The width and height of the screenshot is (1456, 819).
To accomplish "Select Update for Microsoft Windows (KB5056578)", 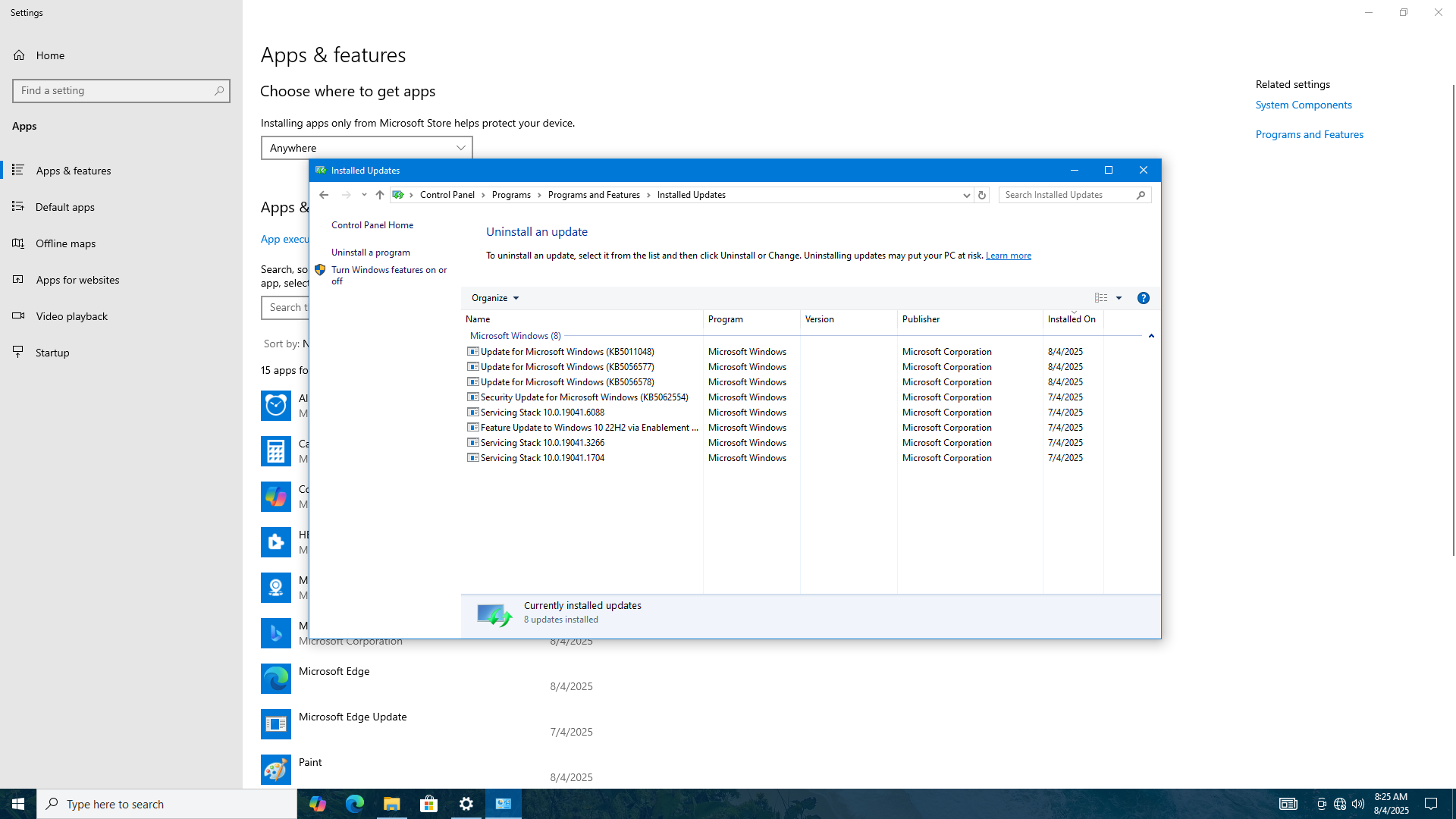I will click(784, 382).
